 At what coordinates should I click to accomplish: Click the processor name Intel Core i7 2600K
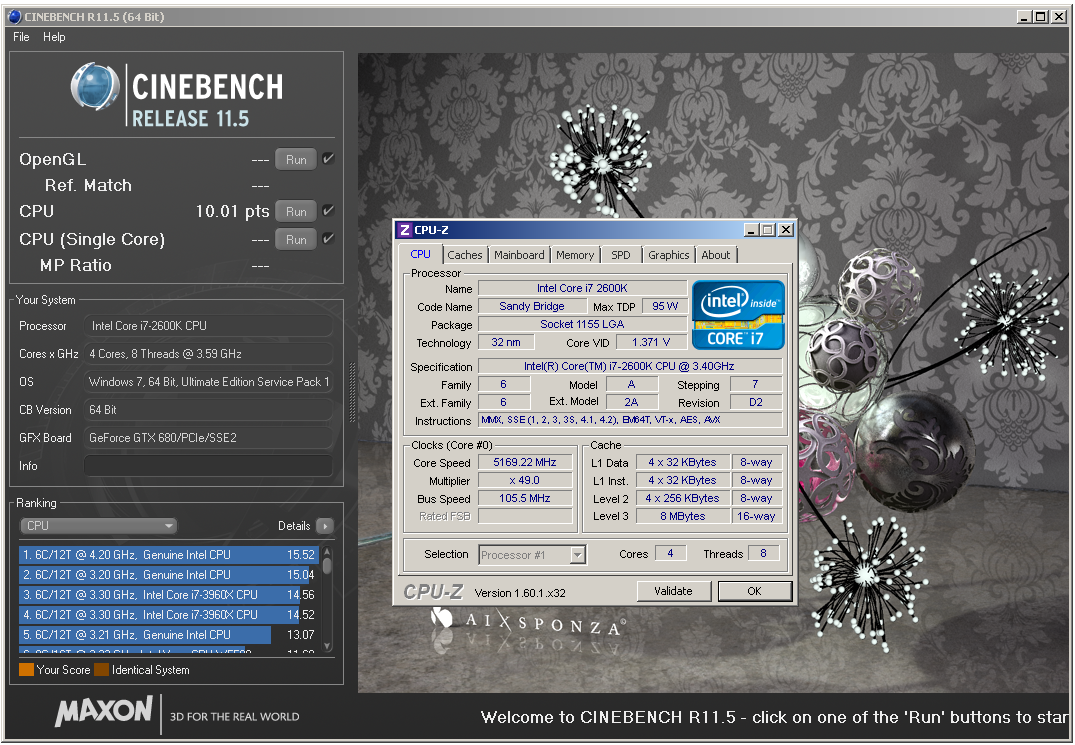tap(582, 289)
